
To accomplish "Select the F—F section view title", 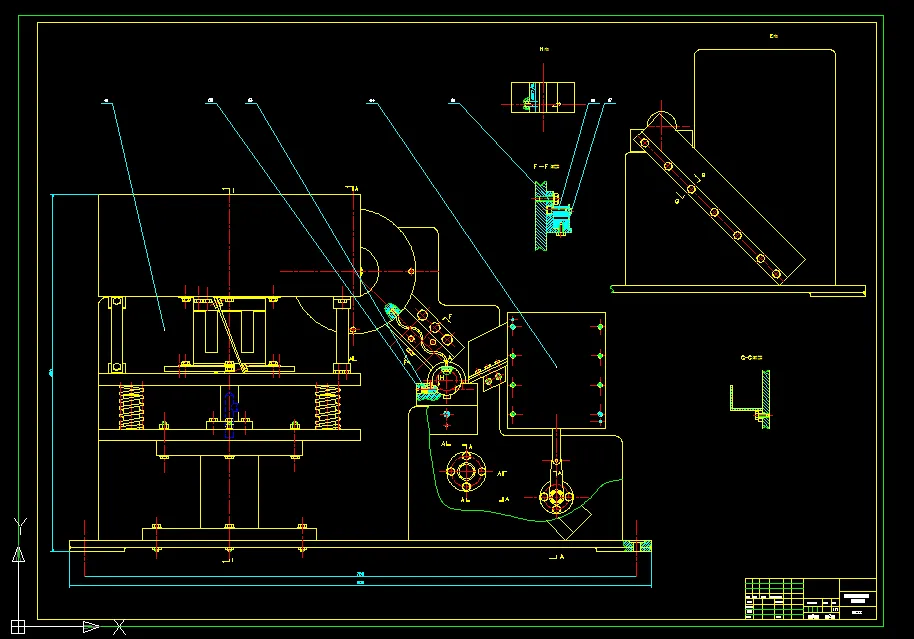I will 546,167.
